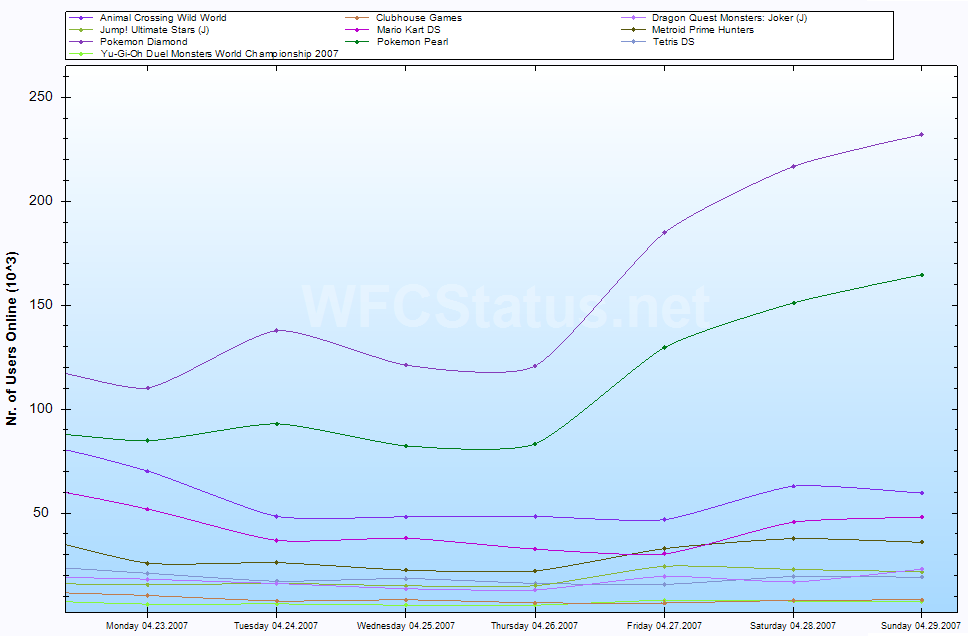The width and height of the screenshot is (968, 637).
Task: Click the Yu-Gi-Oh Duel Monsters legend marker
Action: [x=81, y=54]
